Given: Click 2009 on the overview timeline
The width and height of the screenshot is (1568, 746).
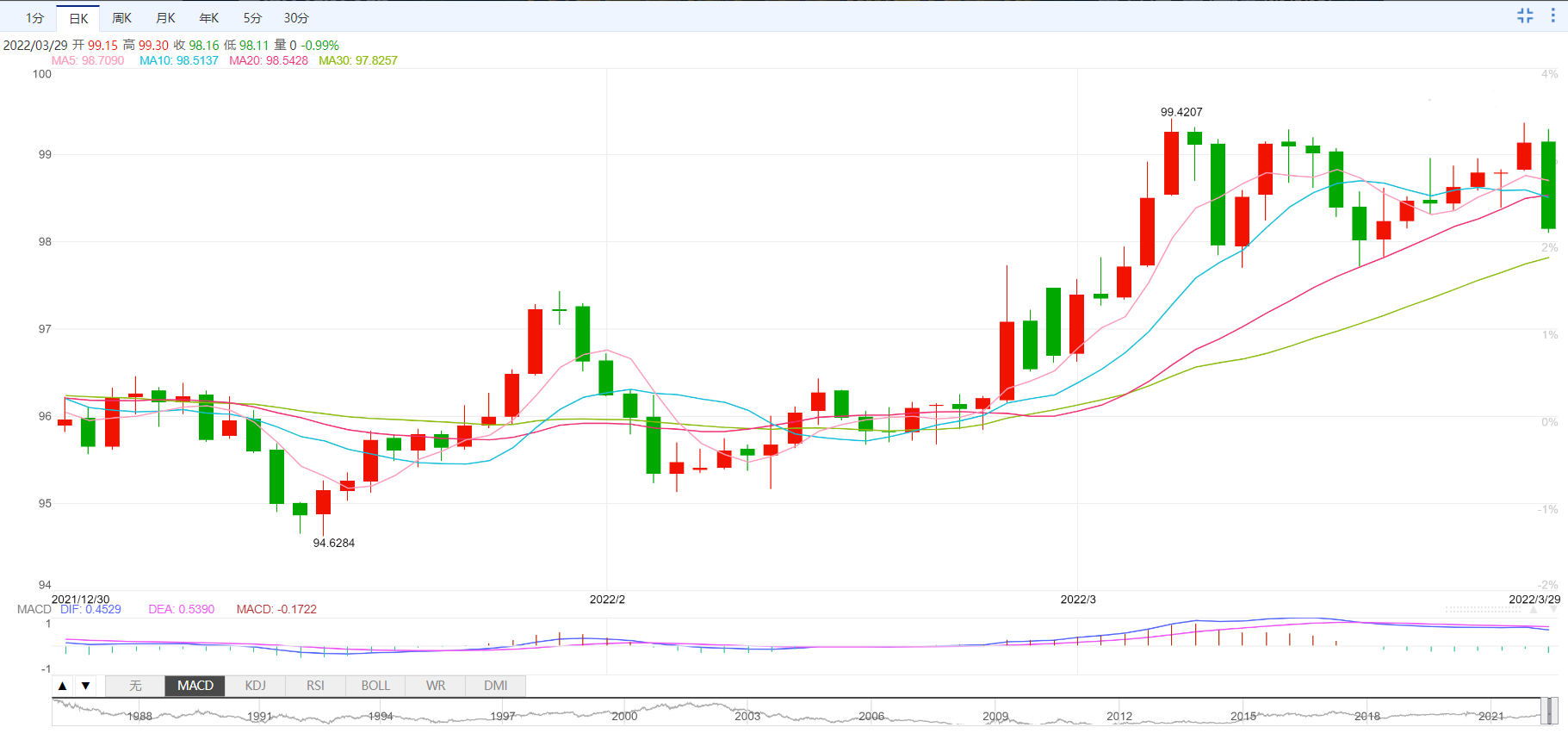Looking at the screenshot, I should [995, 716].
